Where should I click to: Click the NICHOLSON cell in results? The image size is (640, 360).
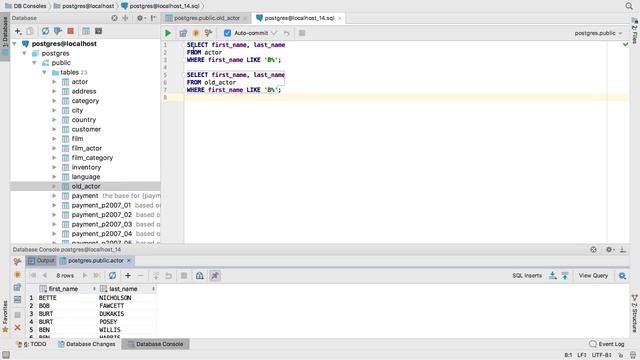115,298
